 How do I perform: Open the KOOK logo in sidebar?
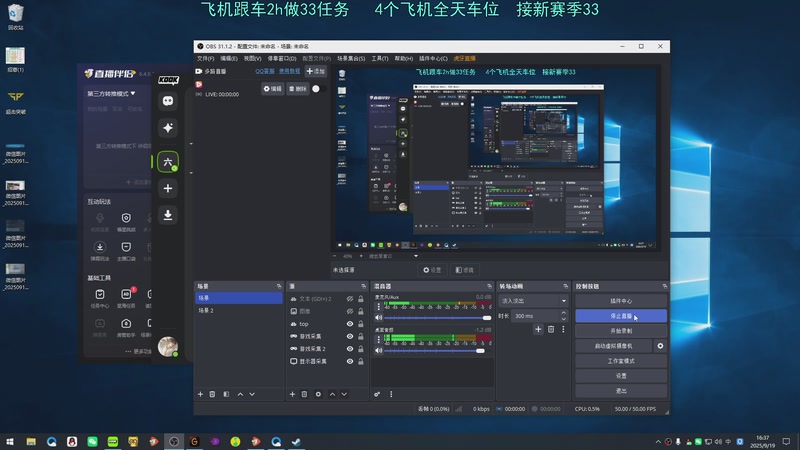click(x=168, y=80)
